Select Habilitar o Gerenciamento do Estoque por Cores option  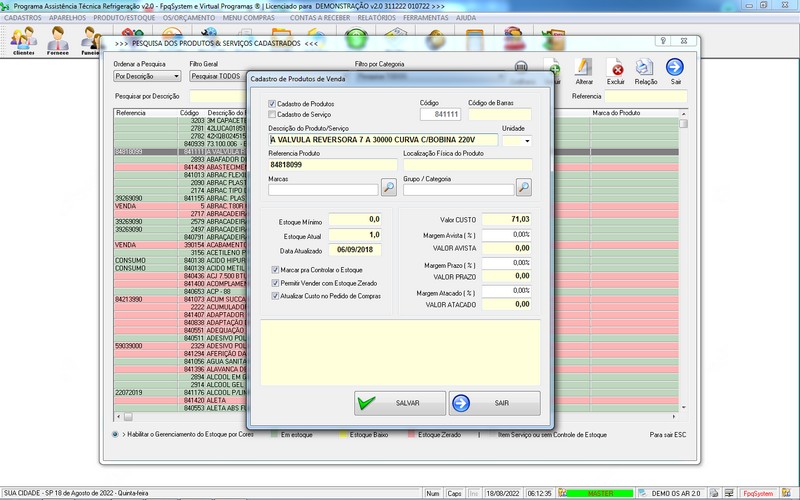coord(115,435)
